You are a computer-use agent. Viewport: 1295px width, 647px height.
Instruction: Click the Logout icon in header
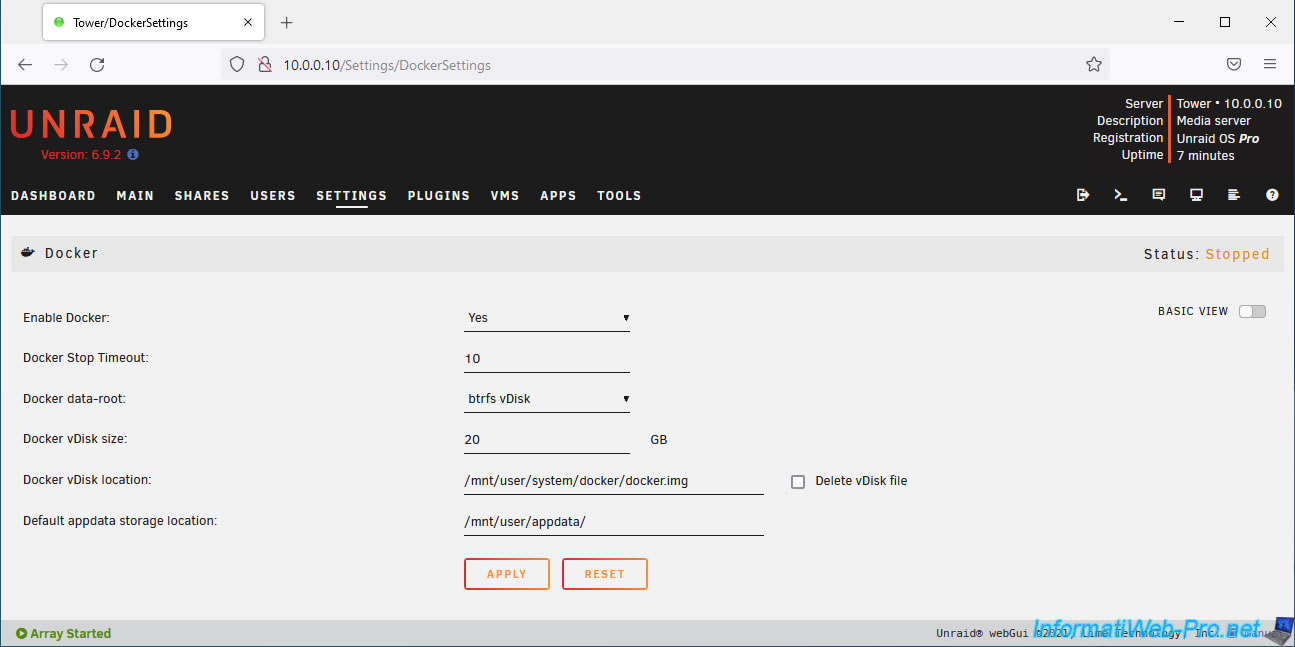1083,195
